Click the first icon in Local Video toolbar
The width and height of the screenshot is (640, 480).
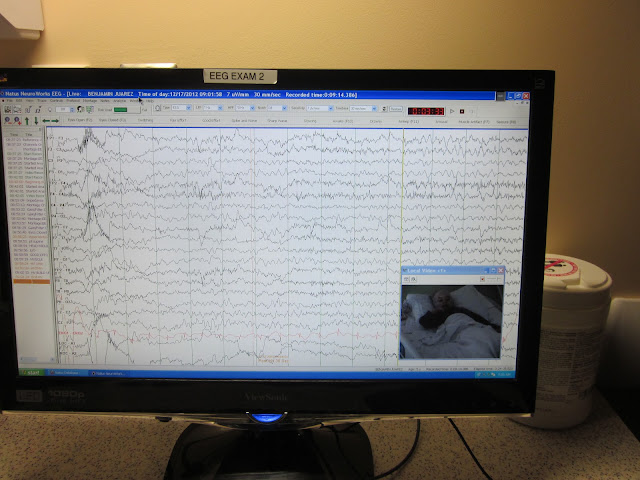tap(406, 279)
